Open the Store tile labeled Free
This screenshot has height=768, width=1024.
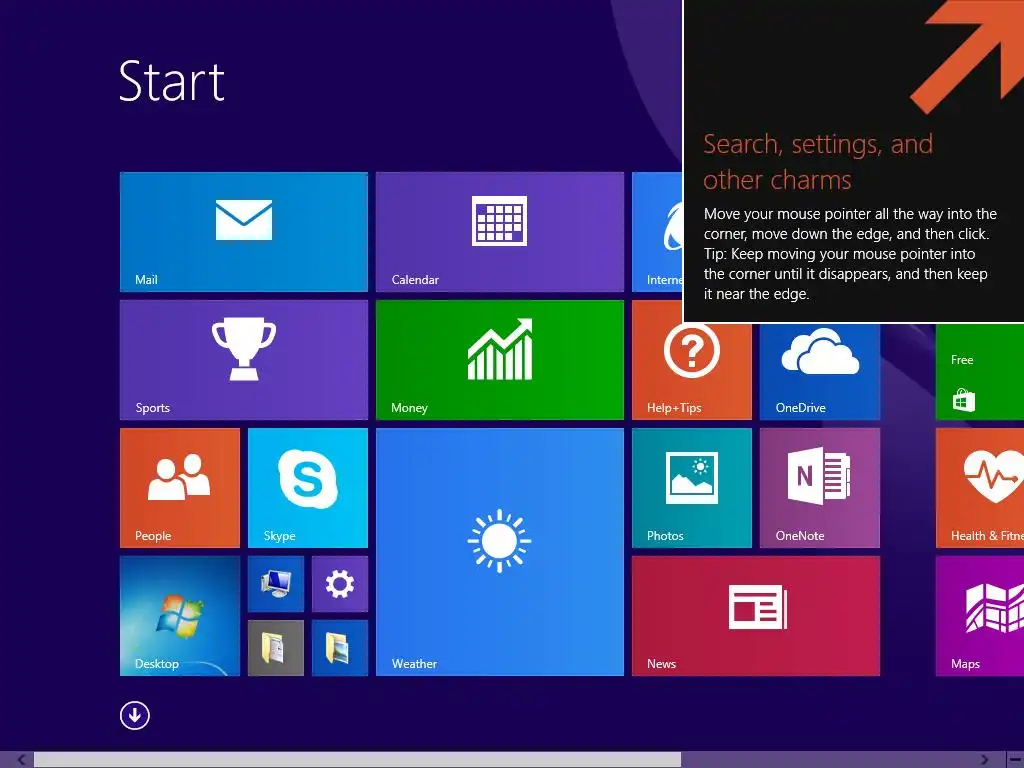[980, 371]
